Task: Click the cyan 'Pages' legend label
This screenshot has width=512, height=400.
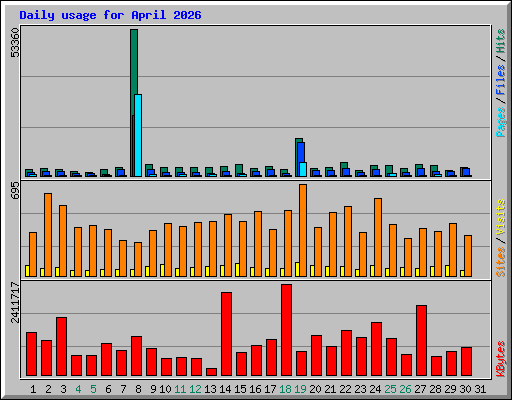Action: tap(500, 122)
